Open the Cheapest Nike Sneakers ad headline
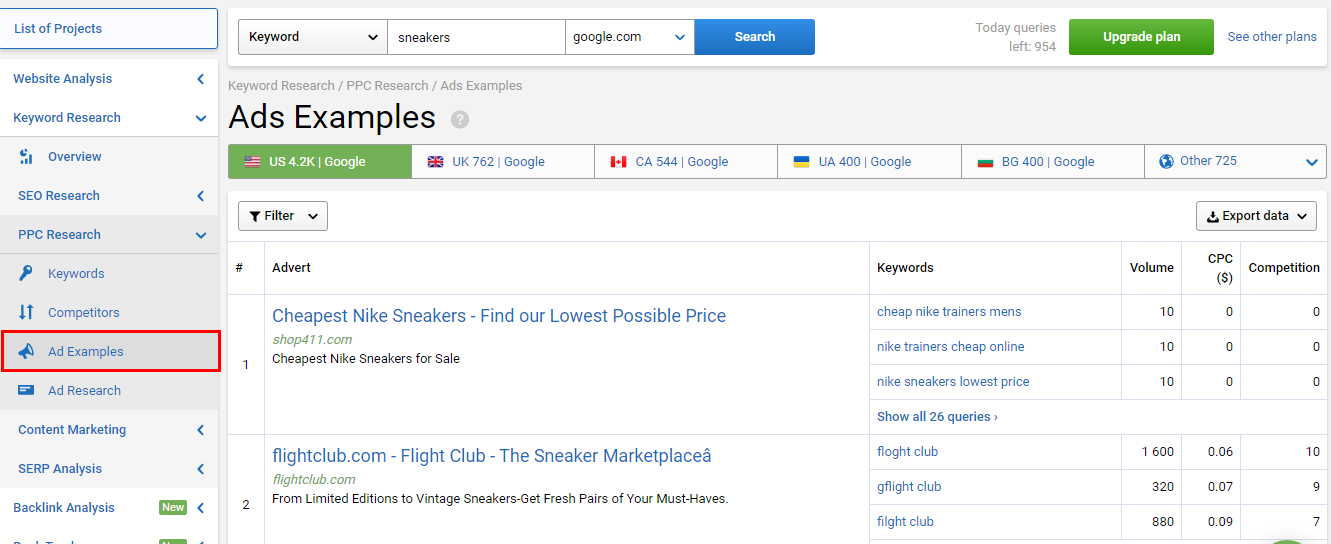The width and height of the screenshot is (1331, 544). tap(499, 316)
